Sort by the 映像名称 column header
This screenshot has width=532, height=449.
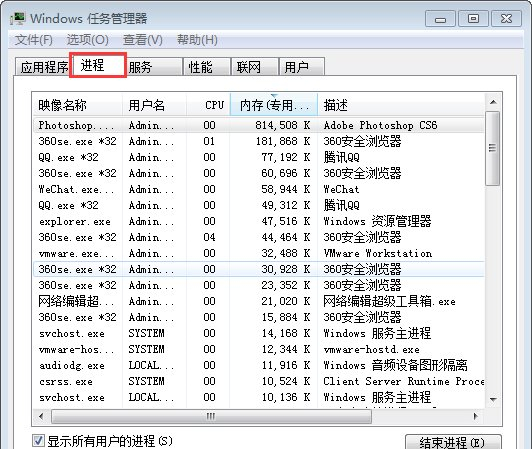tap(77, 105)
